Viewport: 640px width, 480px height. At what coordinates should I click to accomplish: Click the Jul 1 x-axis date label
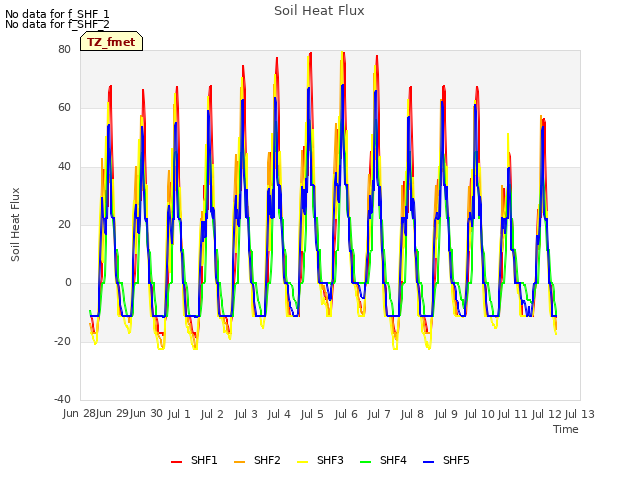179,414
